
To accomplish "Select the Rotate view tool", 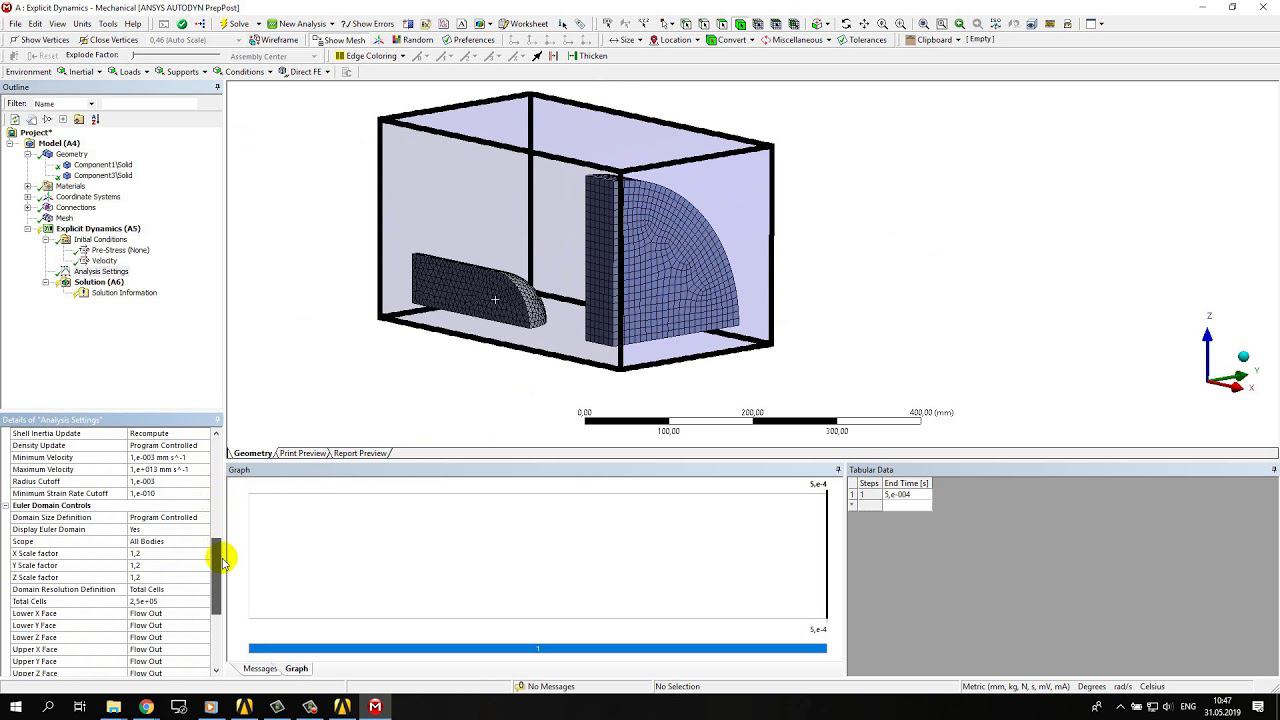I will click(846, 24).
